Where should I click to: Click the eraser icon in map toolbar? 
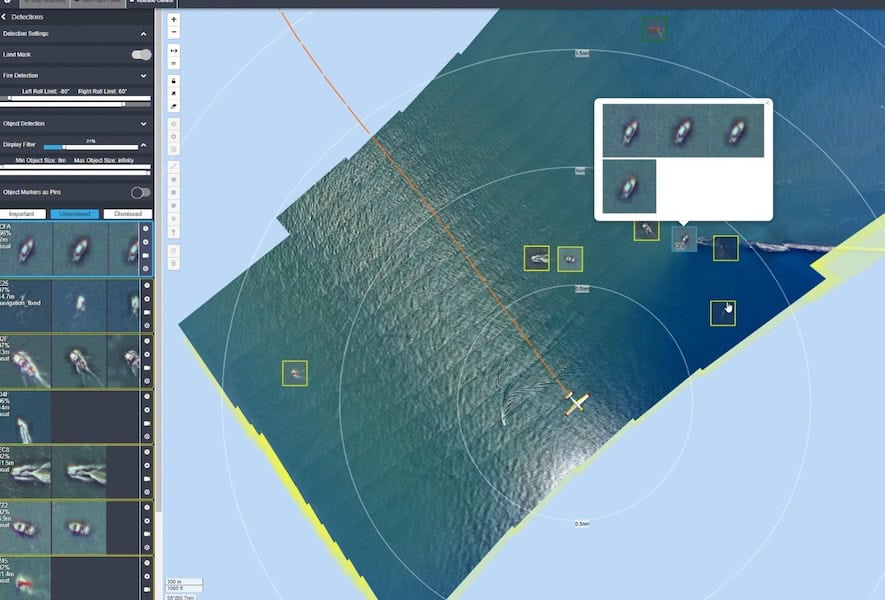click(x=173, y=106)
